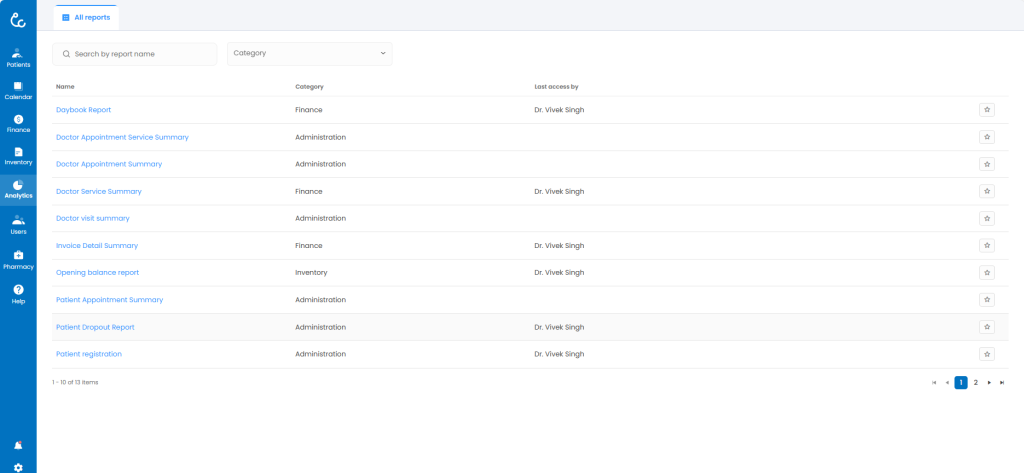Jump to last page of reports

[x=1002, y=382]
